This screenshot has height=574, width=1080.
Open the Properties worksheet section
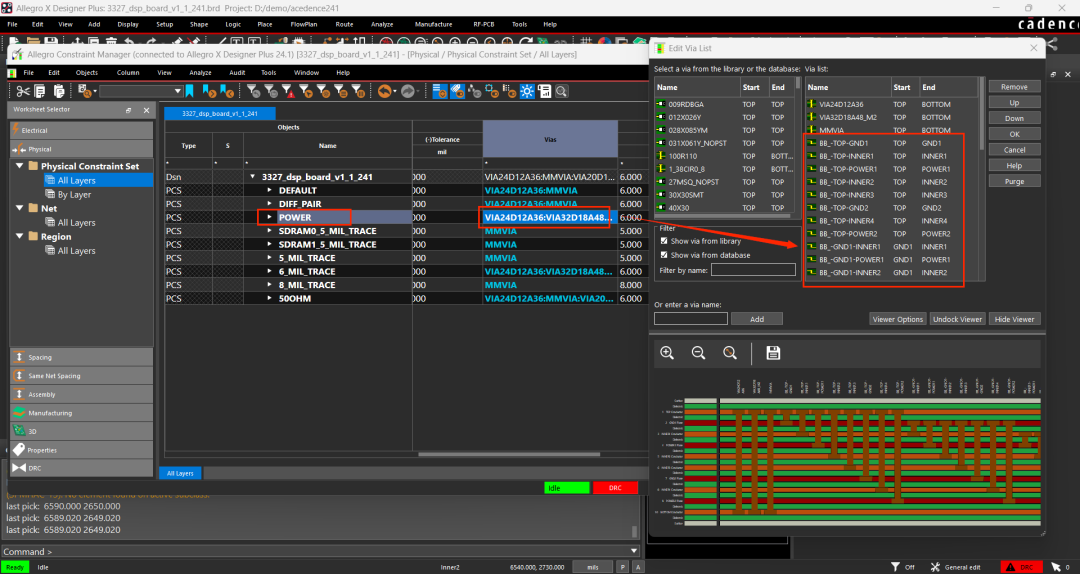81,450
